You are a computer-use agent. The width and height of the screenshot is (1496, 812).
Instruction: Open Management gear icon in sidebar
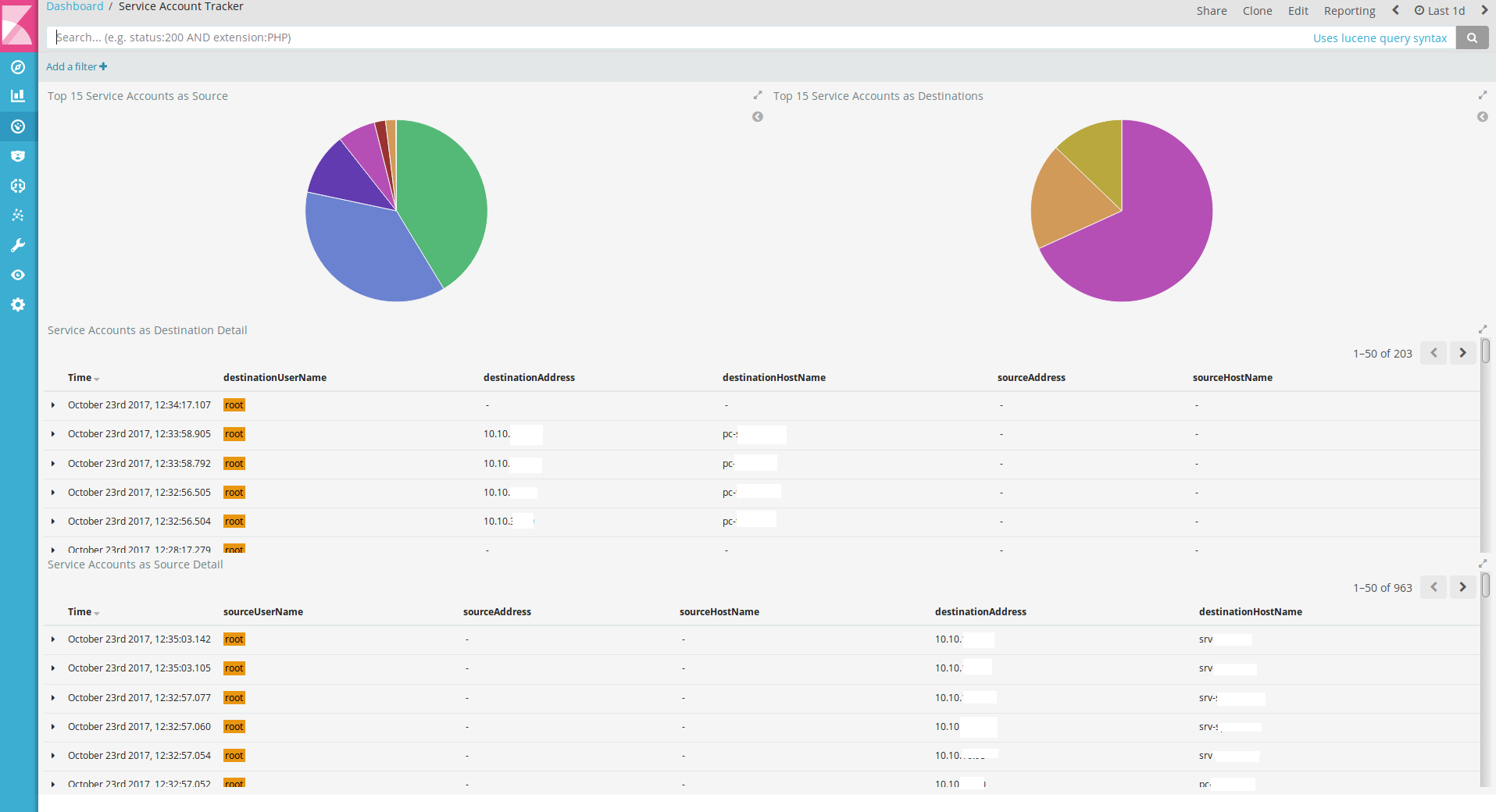[18, 304]
